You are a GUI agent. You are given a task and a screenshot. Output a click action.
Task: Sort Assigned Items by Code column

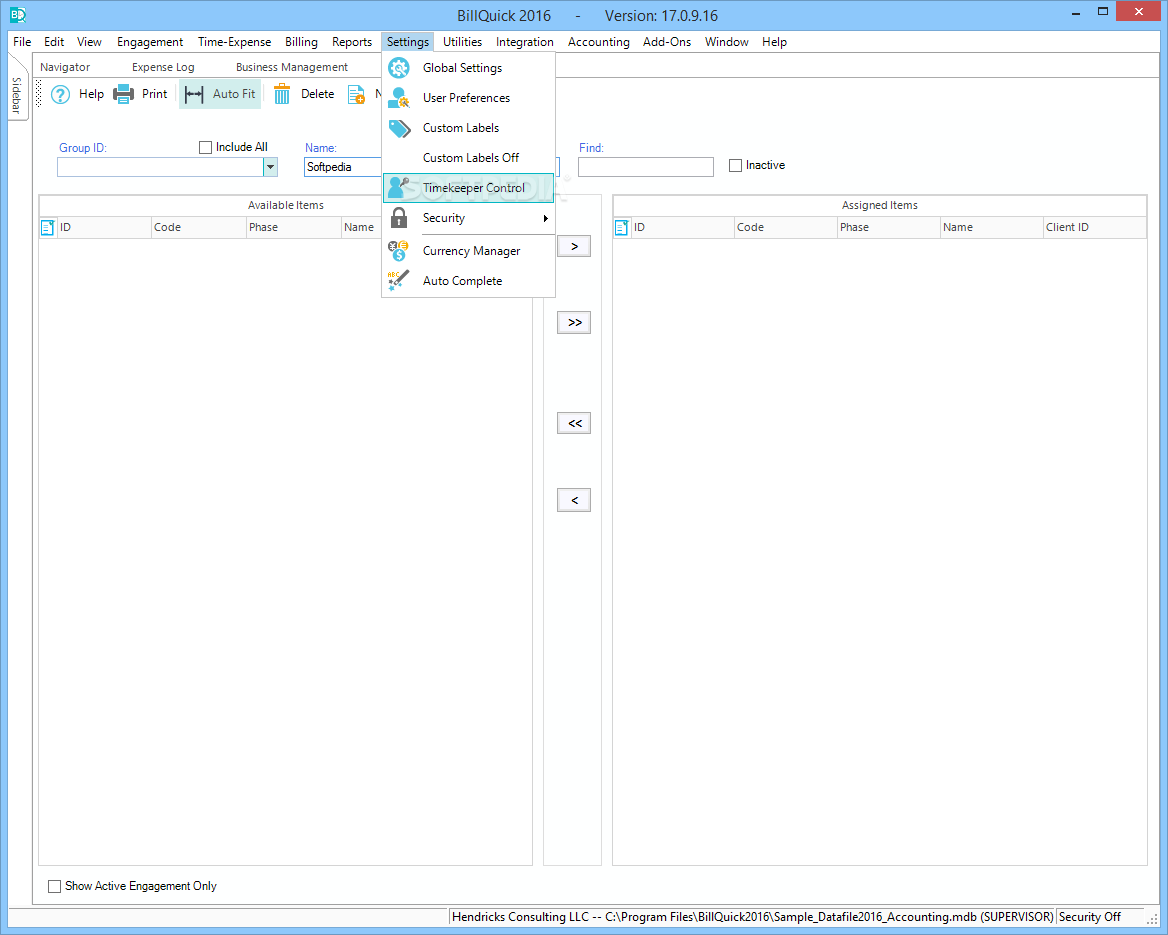click(x=785, y=227)
